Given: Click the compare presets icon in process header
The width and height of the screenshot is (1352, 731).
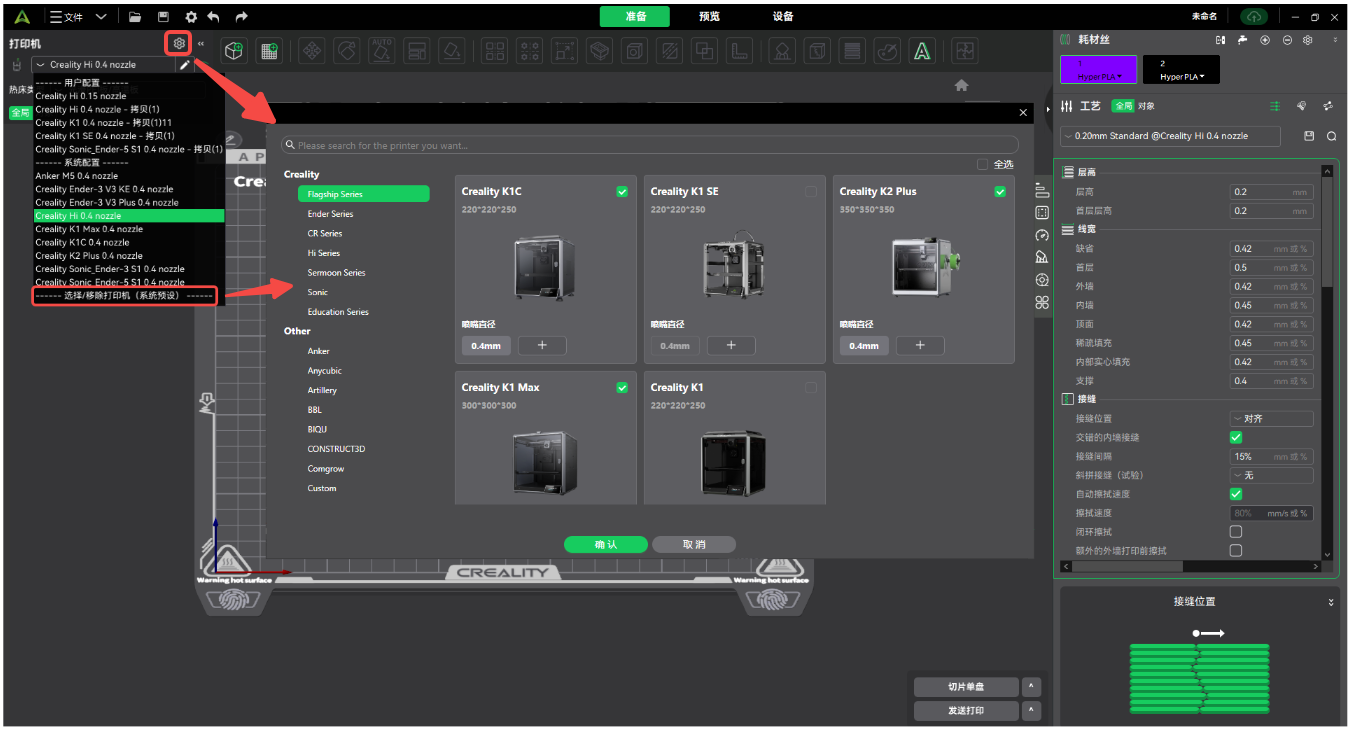Looking at the screenshot, I should 1328,106.
